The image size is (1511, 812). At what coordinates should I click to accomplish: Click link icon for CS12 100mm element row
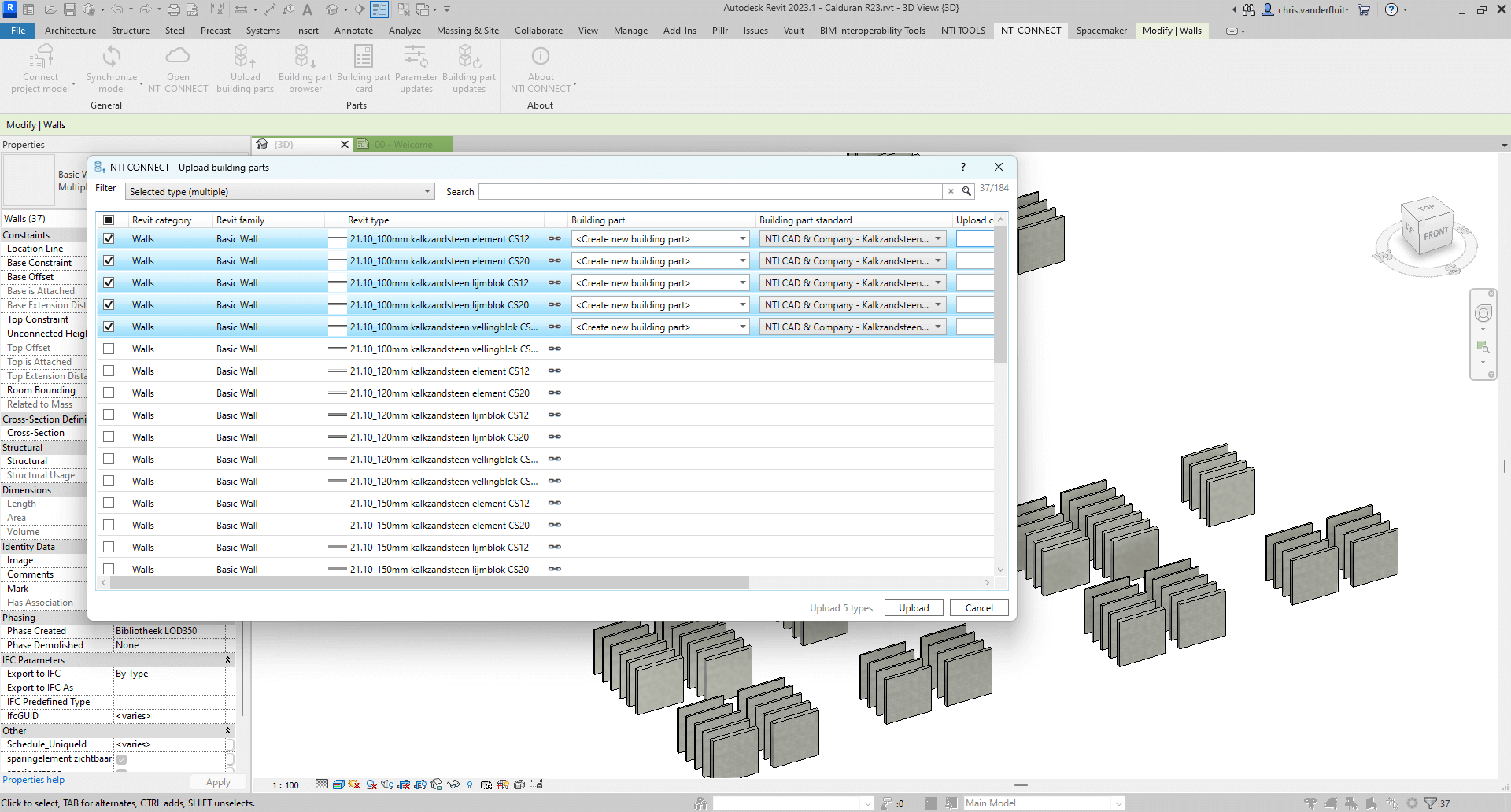(555, 238)
